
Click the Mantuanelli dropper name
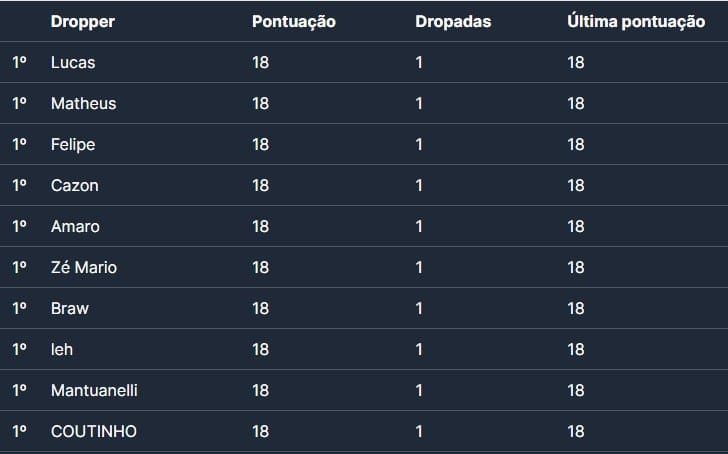94,391
